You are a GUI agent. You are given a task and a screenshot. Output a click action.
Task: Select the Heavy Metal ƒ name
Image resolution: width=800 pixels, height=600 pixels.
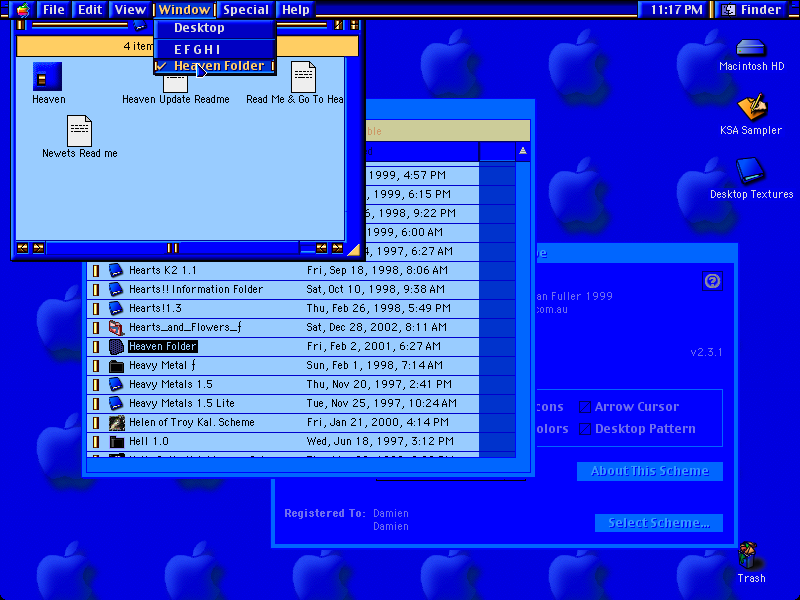click(162, 365)
